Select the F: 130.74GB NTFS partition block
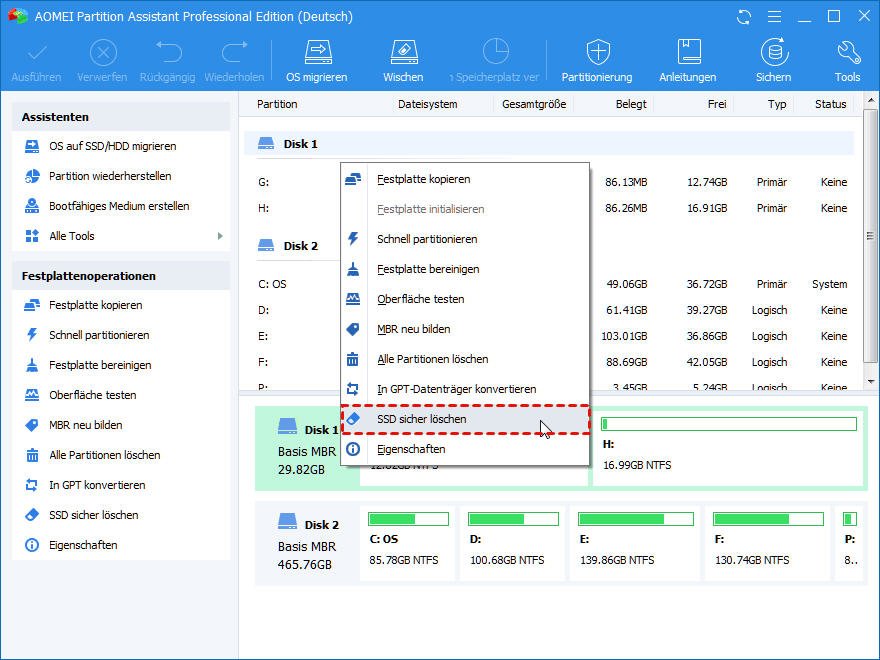Viewport: 880px width, 660px height. (x=767, y=543)
